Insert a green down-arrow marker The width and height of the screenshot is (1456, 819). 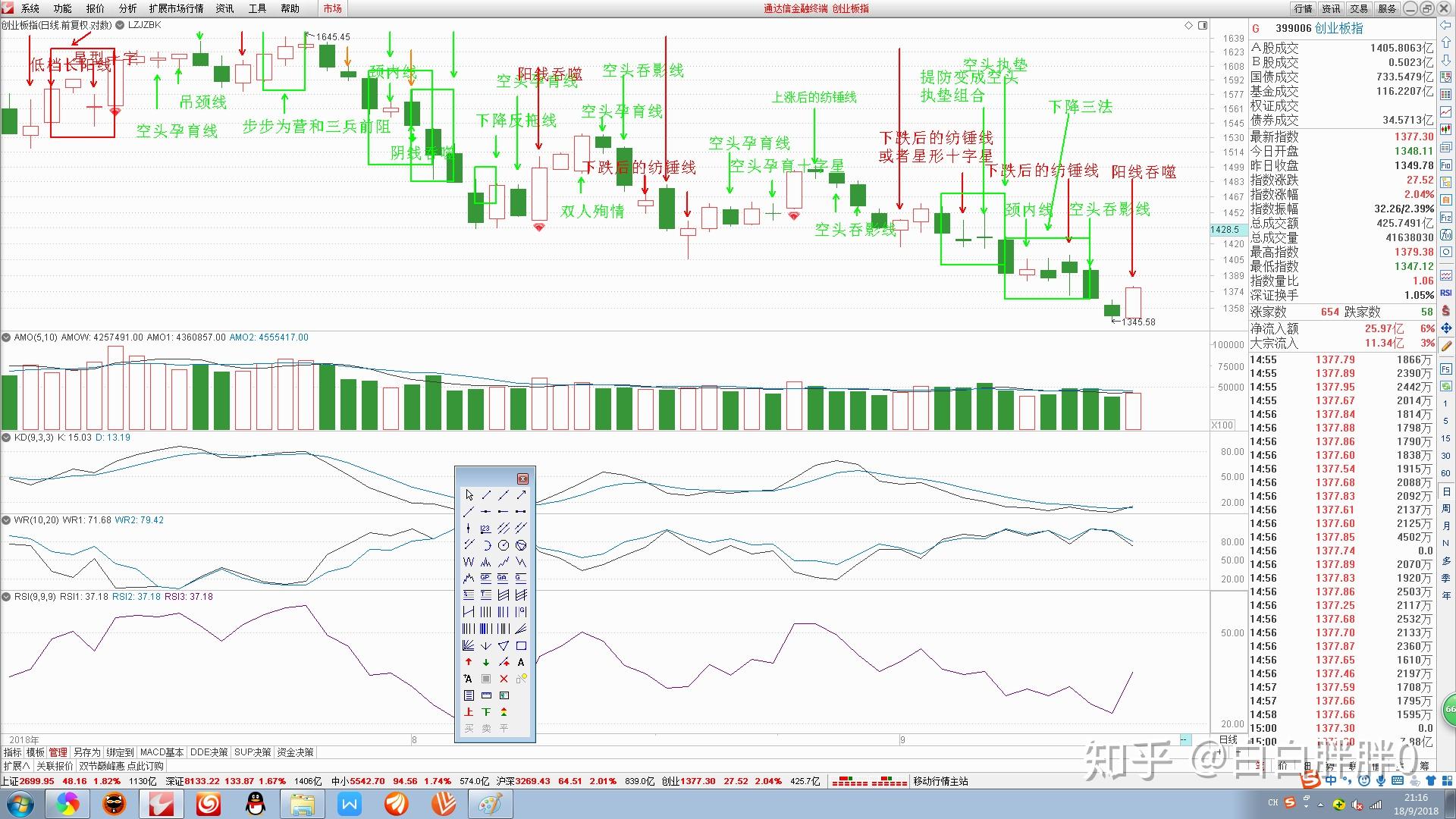[486, 662]
